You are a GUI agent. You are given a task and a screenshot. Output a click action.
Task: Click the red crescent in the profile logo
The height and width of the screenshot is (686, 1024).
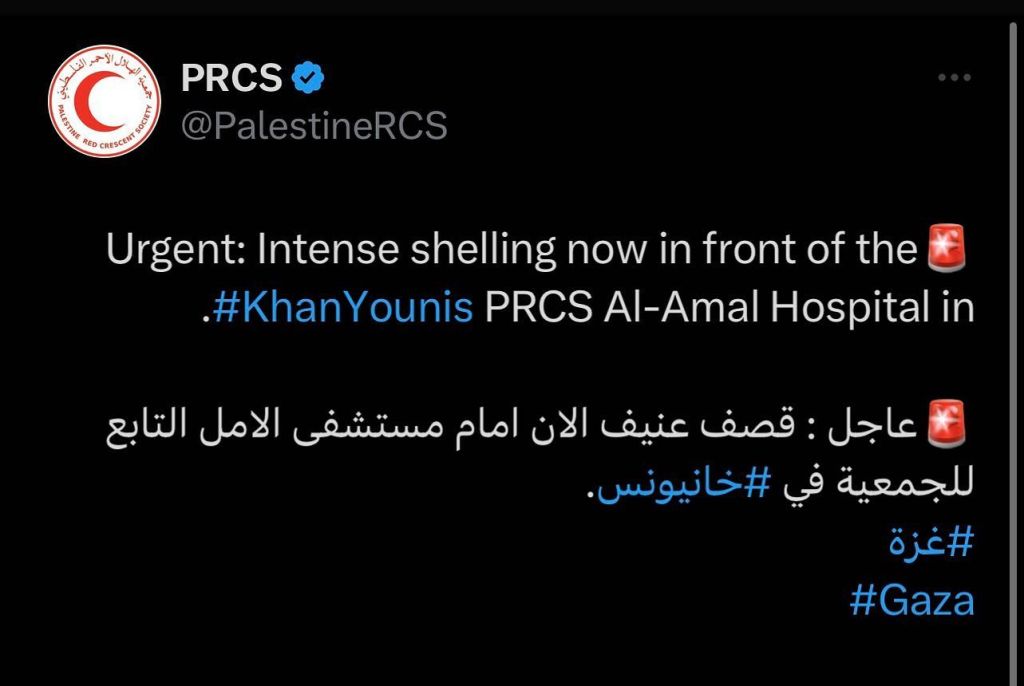click(x=95, y=101)
